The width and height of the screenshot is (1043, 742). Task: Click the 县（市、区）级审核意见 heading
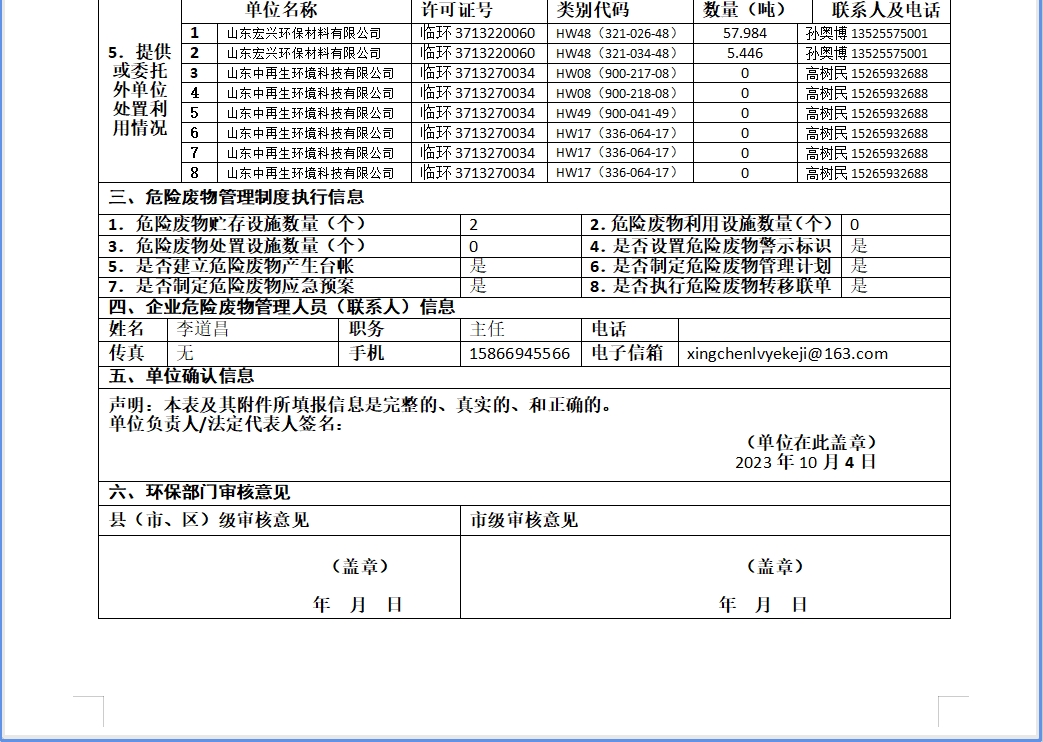[x=209, y=520]
